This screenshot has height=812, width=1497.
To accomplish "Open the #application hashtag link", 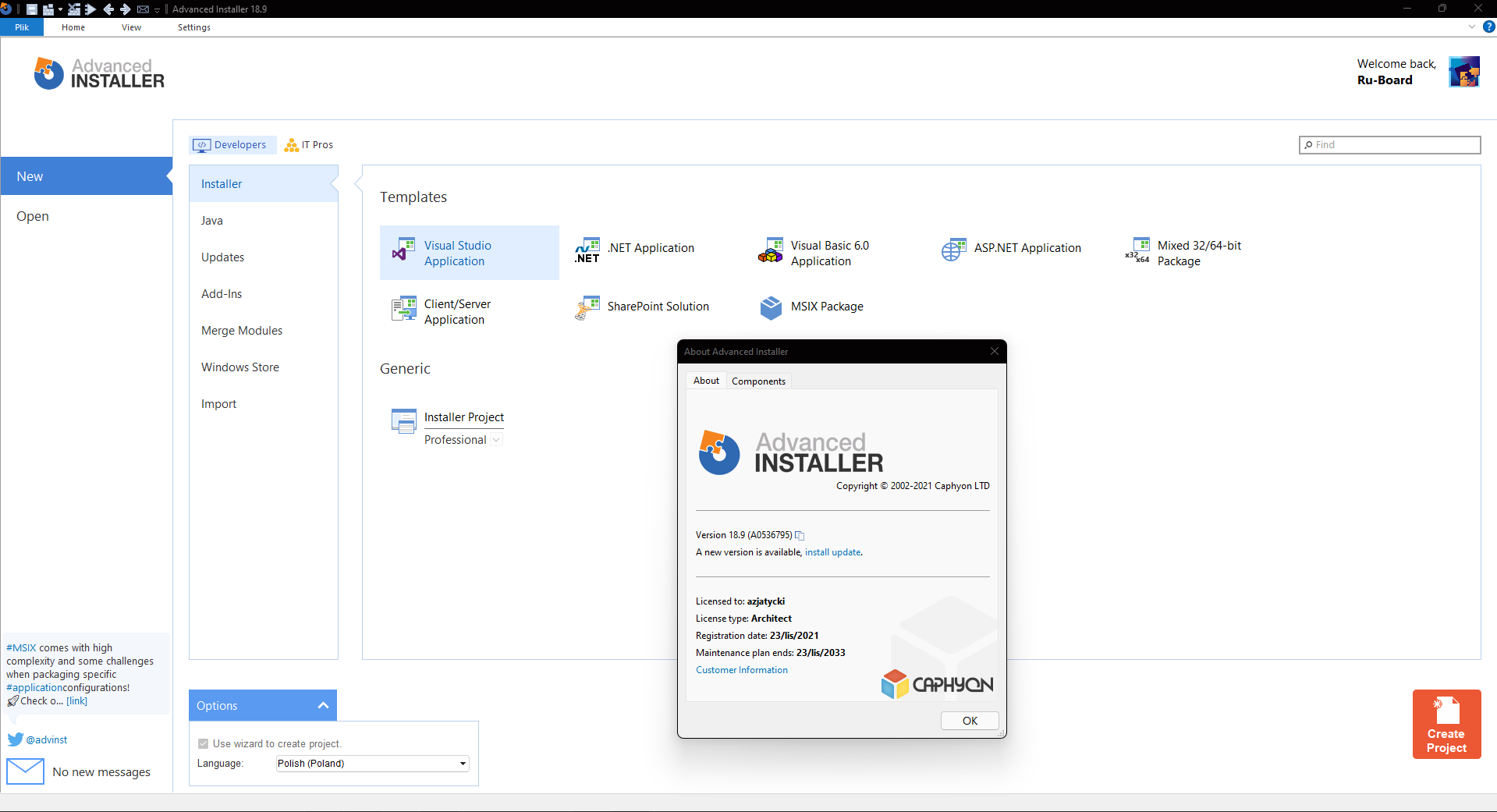I will tap(34, 687).
